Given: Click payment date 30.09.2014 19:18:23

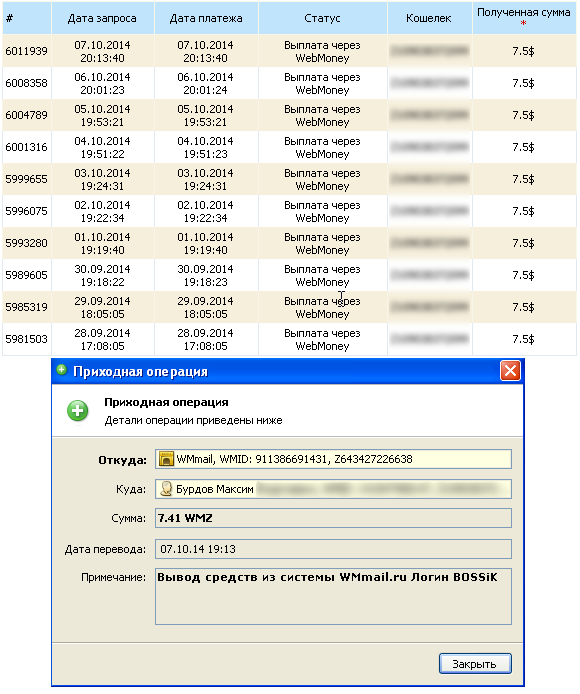Looking at the screenshot, I should [205, 275].
